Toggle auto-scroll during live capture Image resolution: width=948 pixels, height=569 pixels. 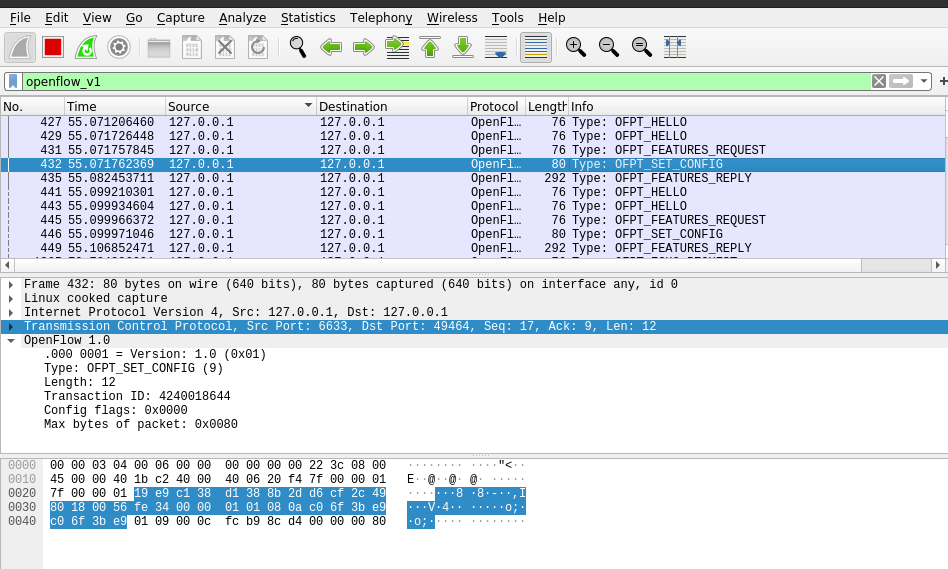tap(496, 47)
